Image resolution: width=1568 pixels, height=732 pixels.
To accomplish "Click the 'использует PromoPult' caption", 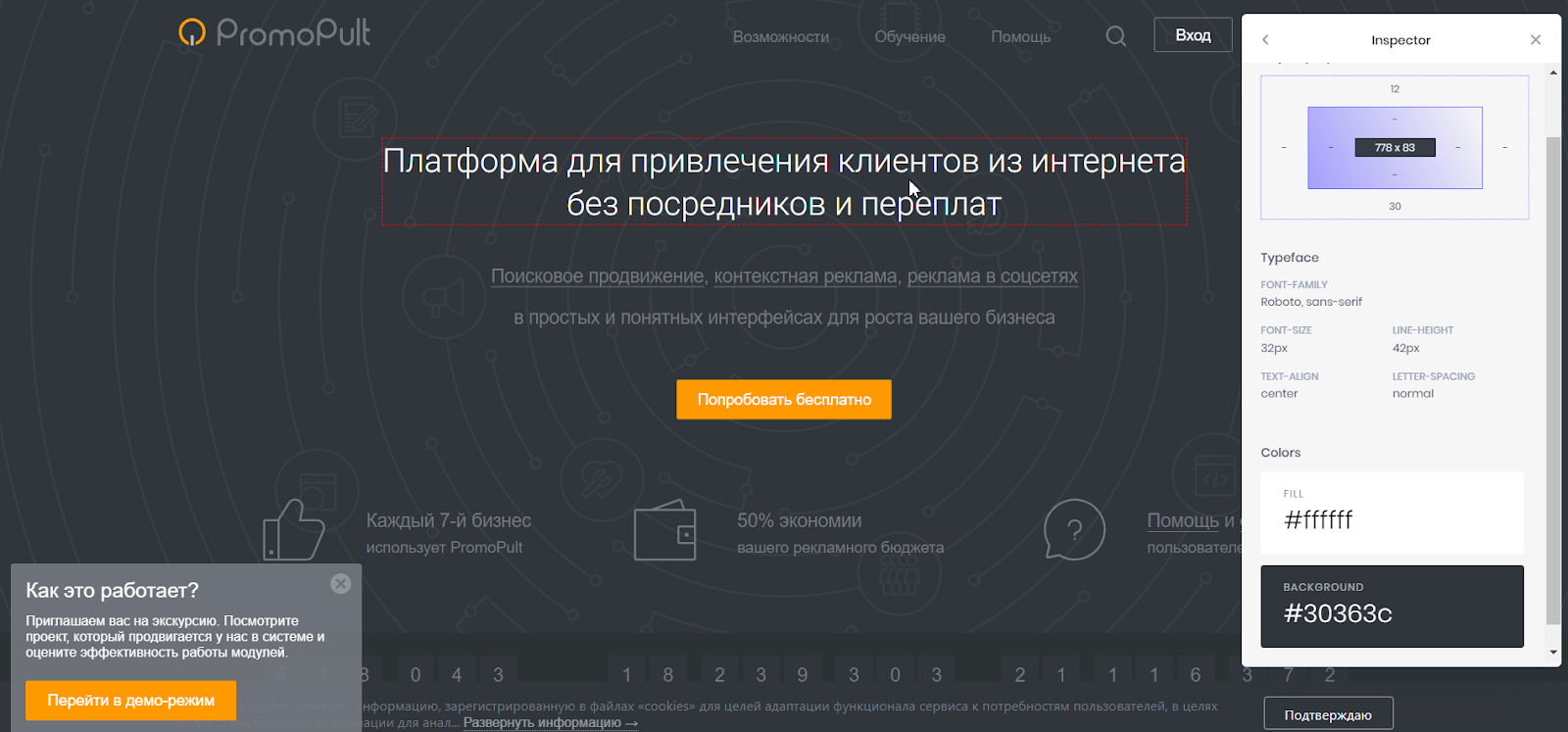I will [x=444, y=548].
